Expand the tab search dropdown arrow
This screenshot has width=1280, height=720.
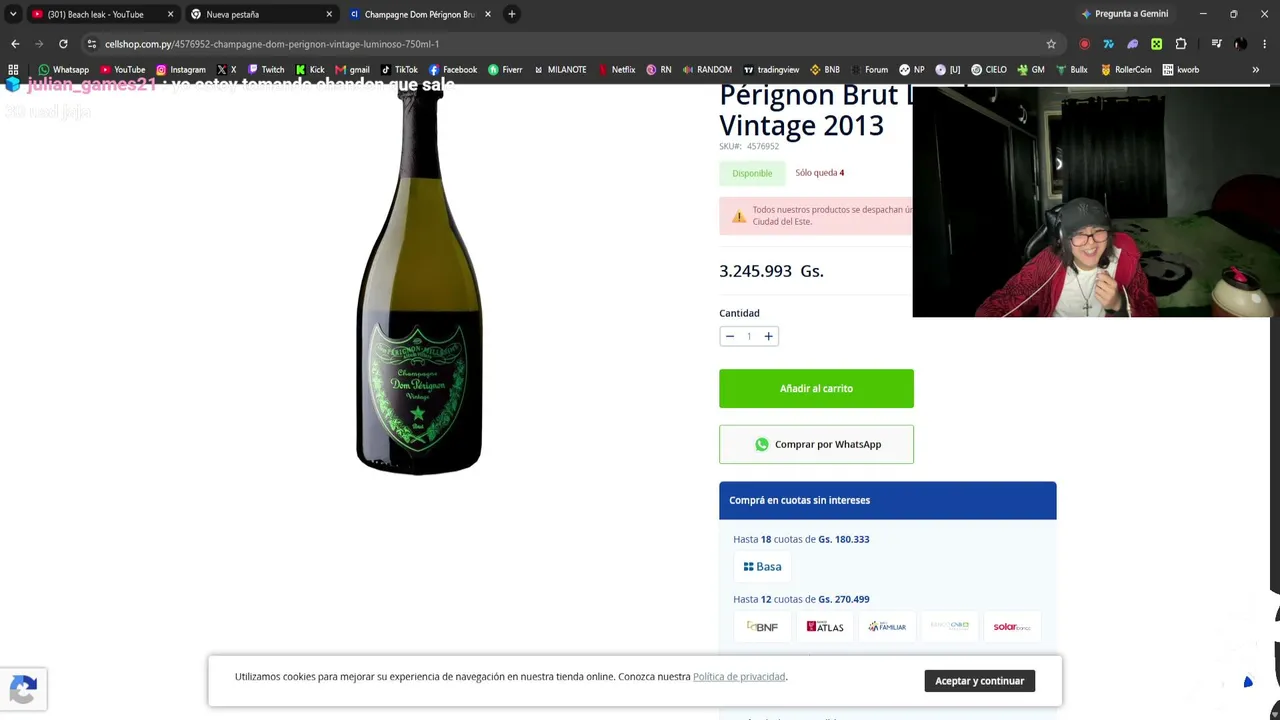click(x=13, y=14)
